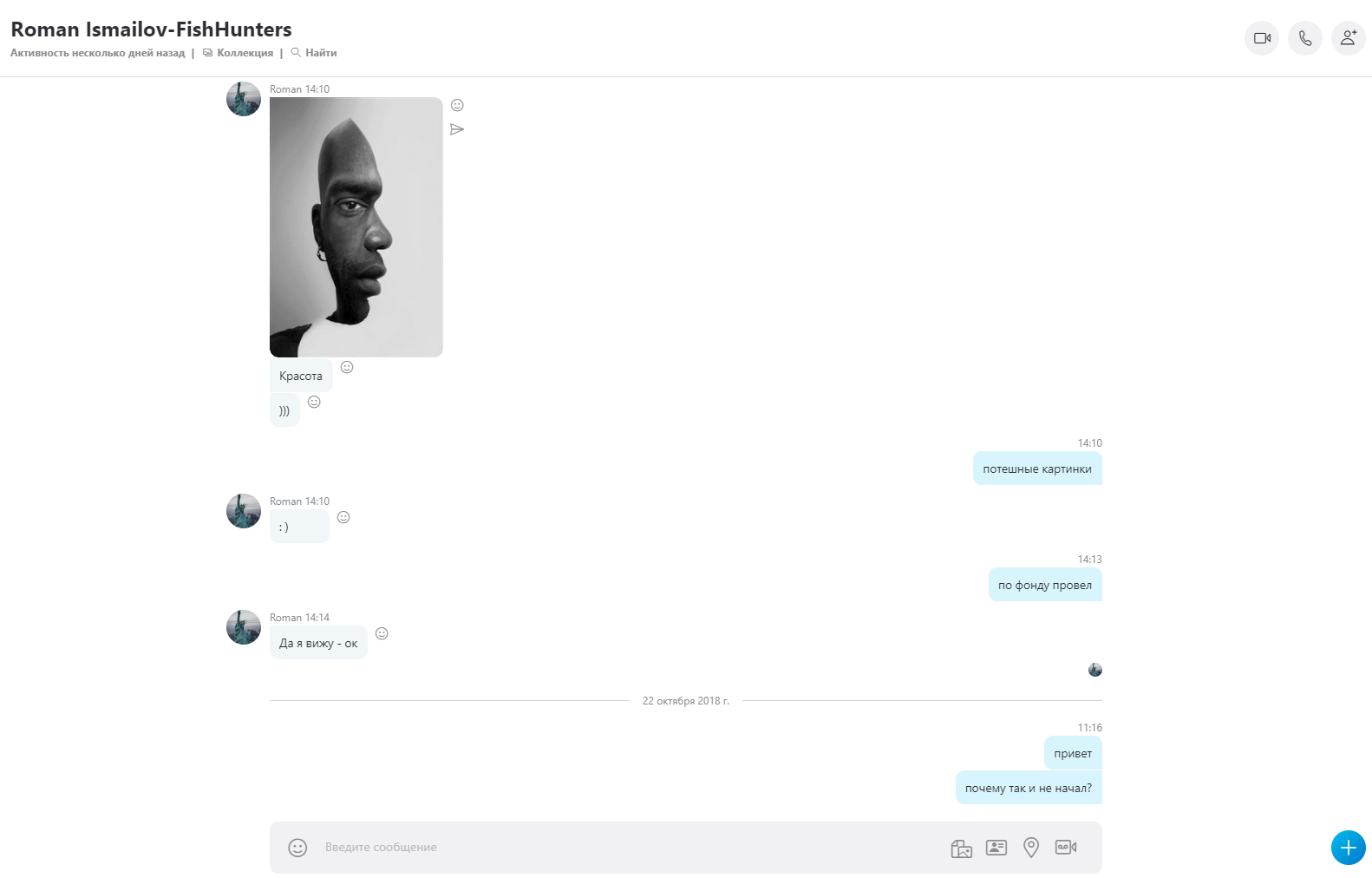The height and width of the screenshot is (878, 1372).
Task: Open the black-and-white face photo
Action: coord(356,227)
